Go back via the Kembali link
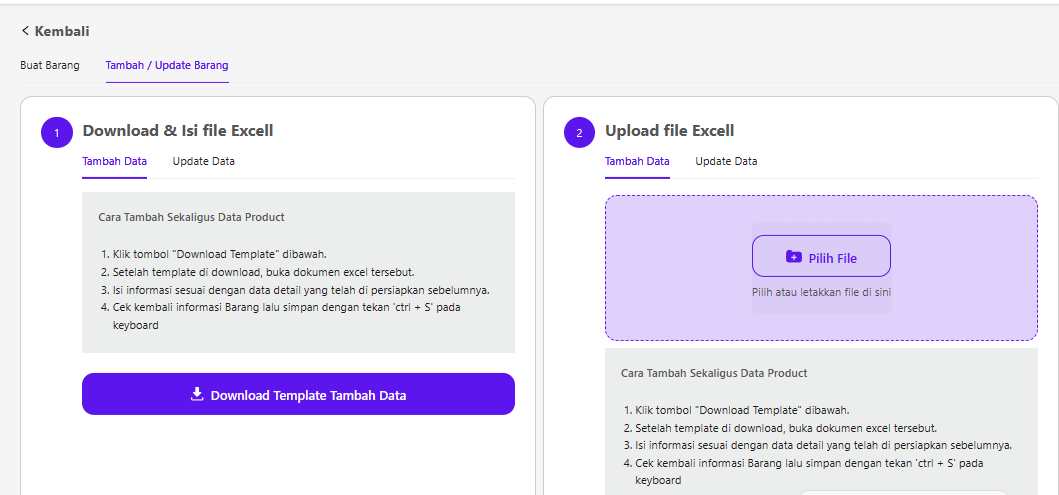Image resolution: width=1059 pixels, height=495 pixels. tap(61, 31)
